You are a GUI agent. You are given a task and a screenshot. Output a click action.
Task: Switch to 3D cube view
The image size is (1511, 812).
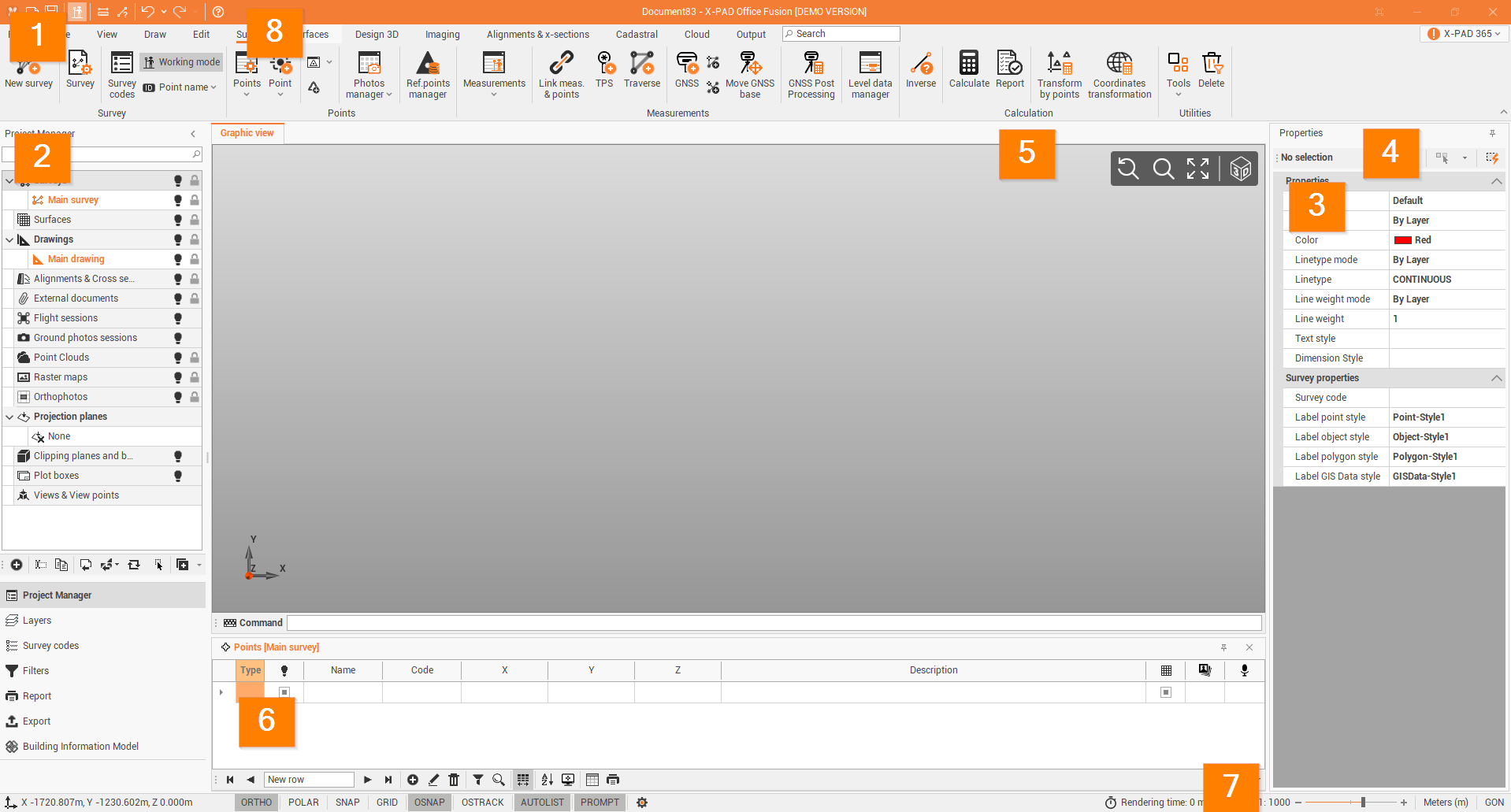pos(1240,169)
